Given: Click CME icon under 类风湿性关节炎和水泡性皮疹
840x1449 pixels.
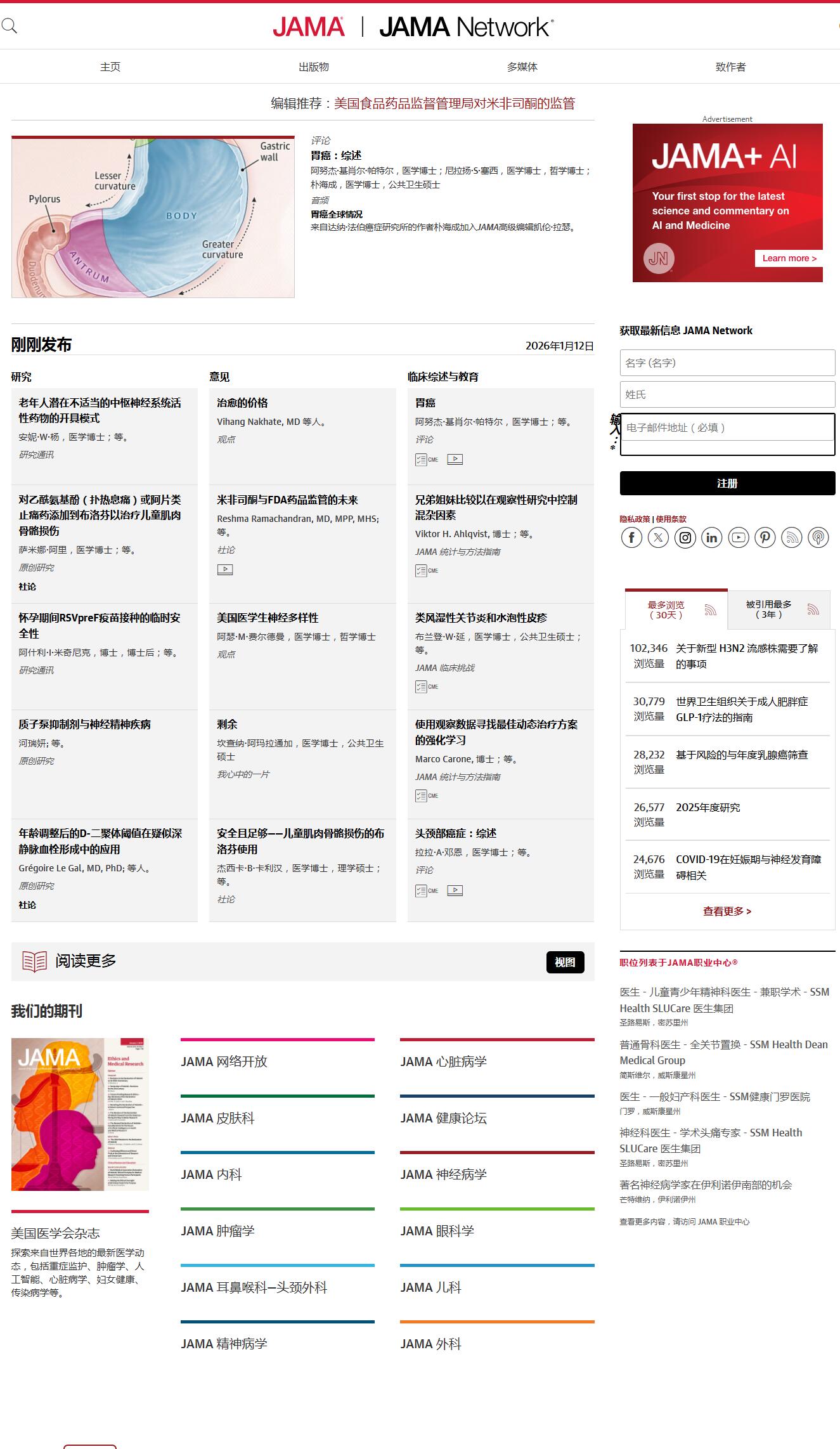Looking at the screenshot, I should (427, 687).
